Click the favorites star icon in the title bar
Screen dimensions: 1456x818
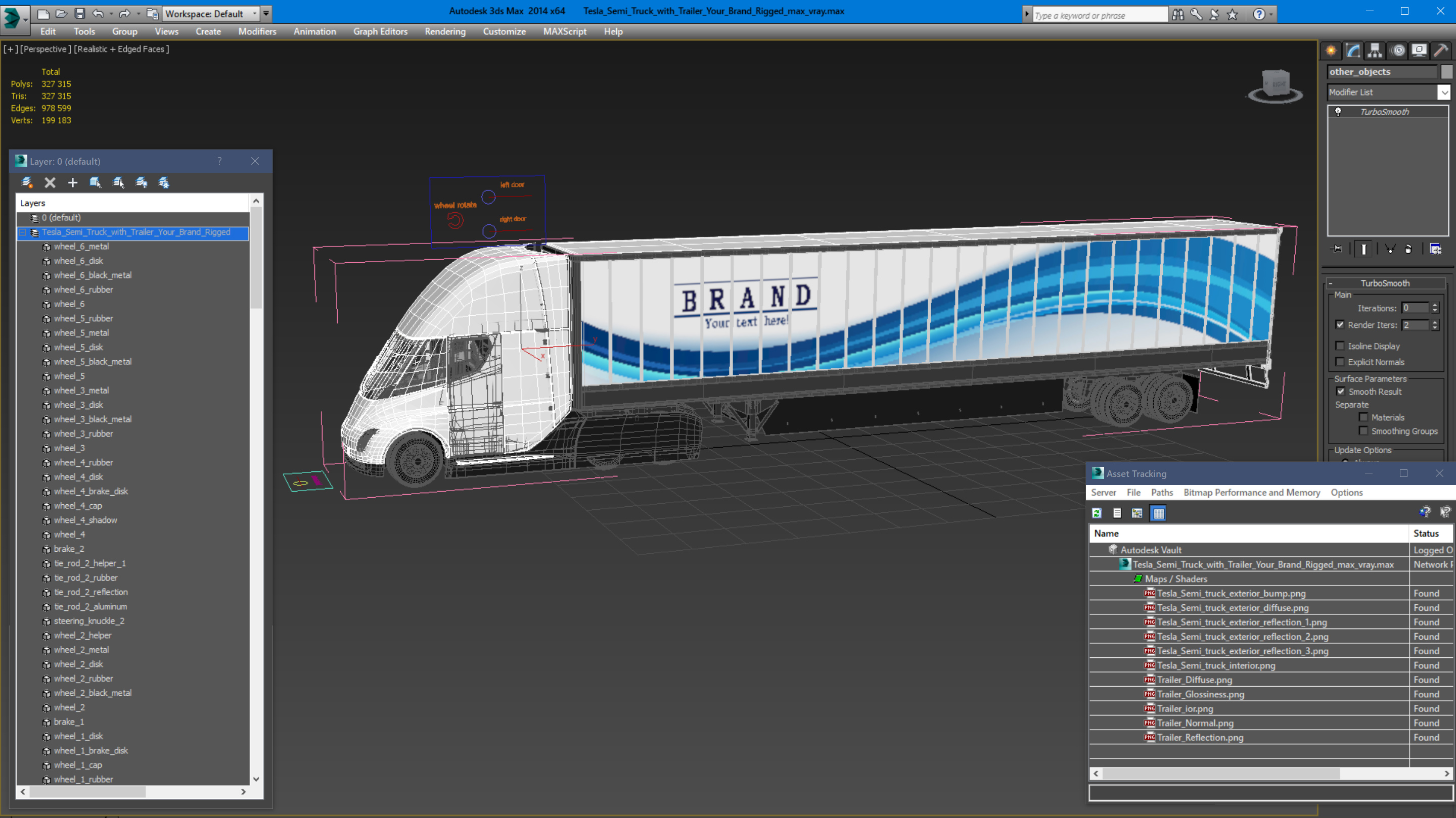(x=1233, y=14)
